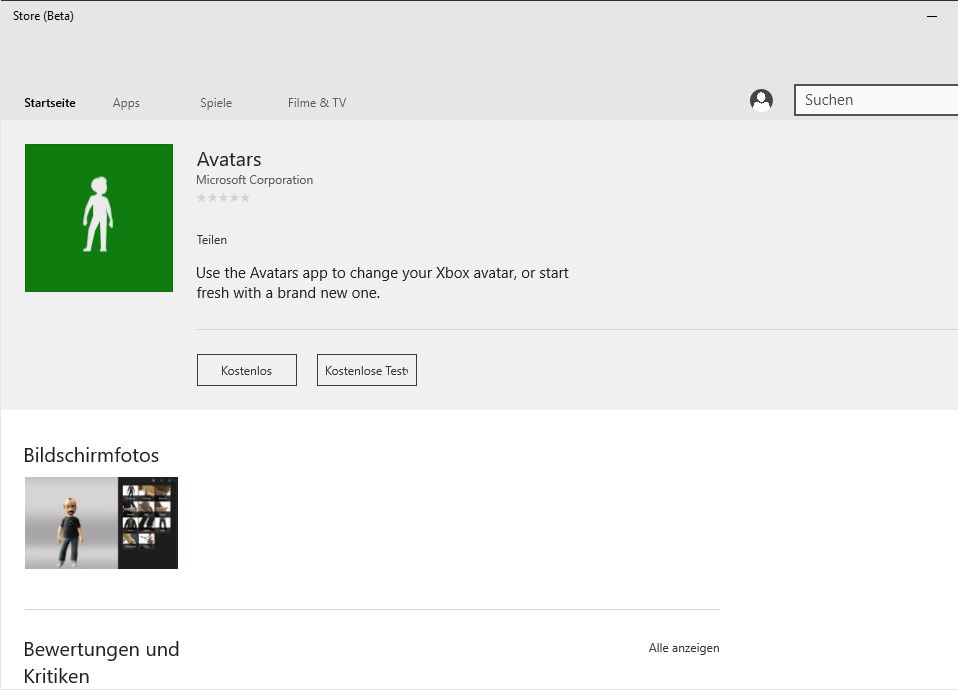Click the Bewertungen und Kritiken heading
958x690 pixels.
tap(101, 662)
